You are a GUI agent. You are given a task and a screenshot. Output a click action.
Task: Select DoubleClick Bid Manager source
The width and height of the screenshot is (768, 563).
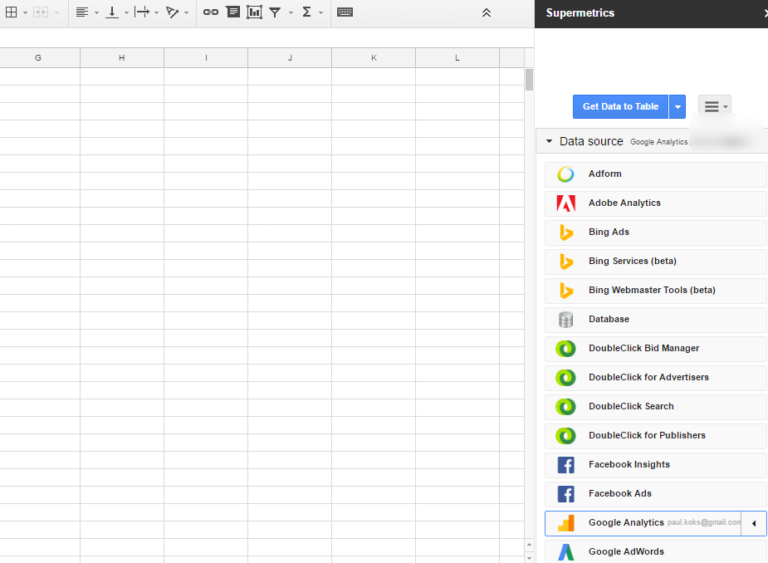655,348
